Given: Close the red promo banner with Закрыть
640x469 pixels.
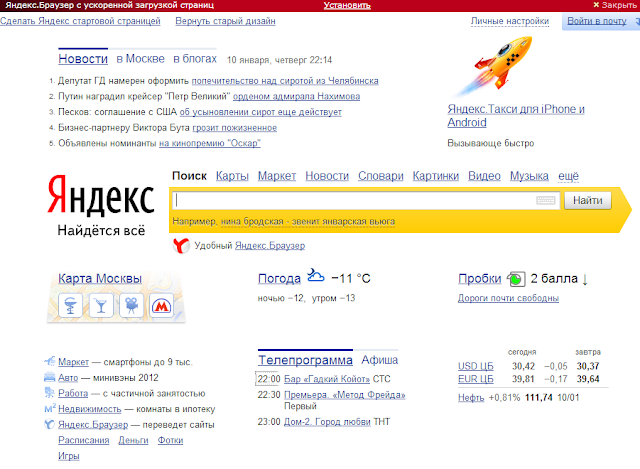Looking at the screenshot, I should (x=614, y=5).
